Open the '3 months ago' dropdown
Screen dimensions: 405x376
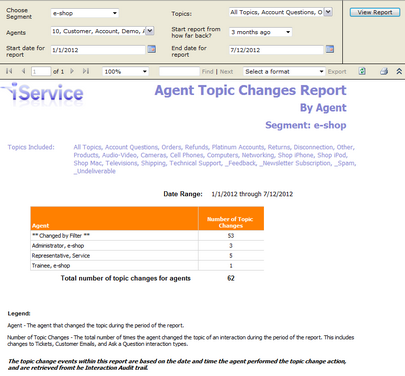point(261,32)
